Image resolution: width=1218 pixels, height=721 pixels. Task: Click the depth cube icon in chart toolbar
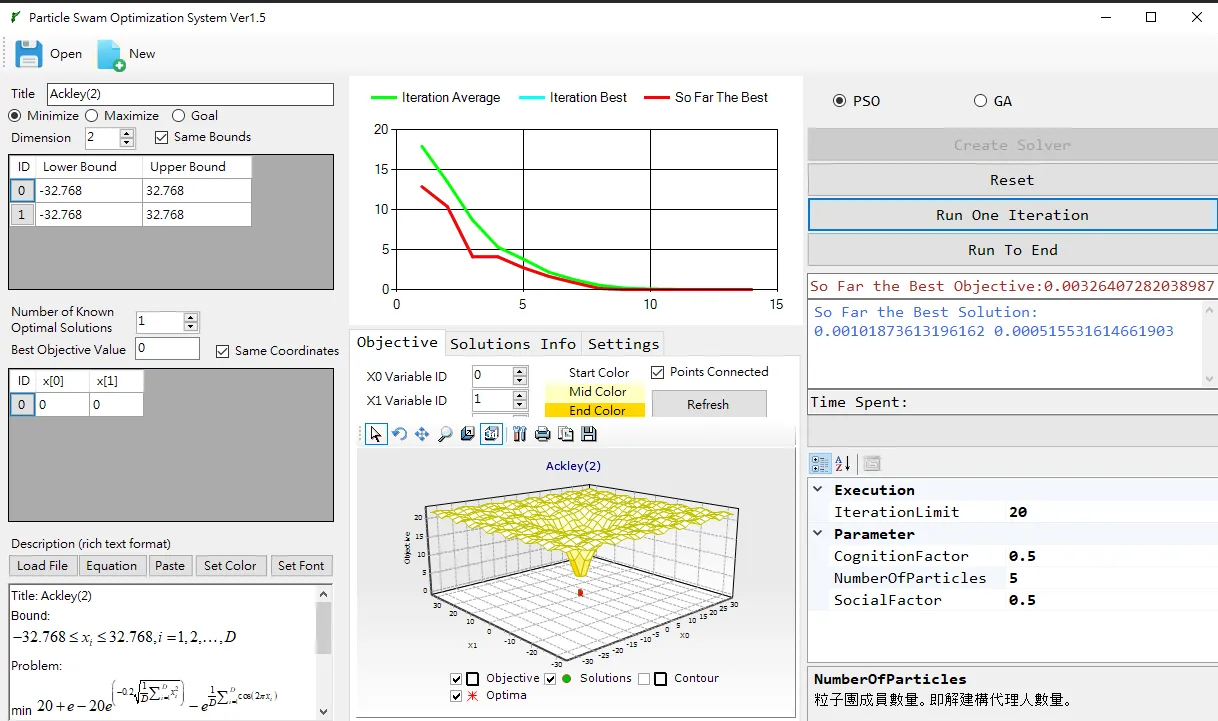(x=468, y=434)
